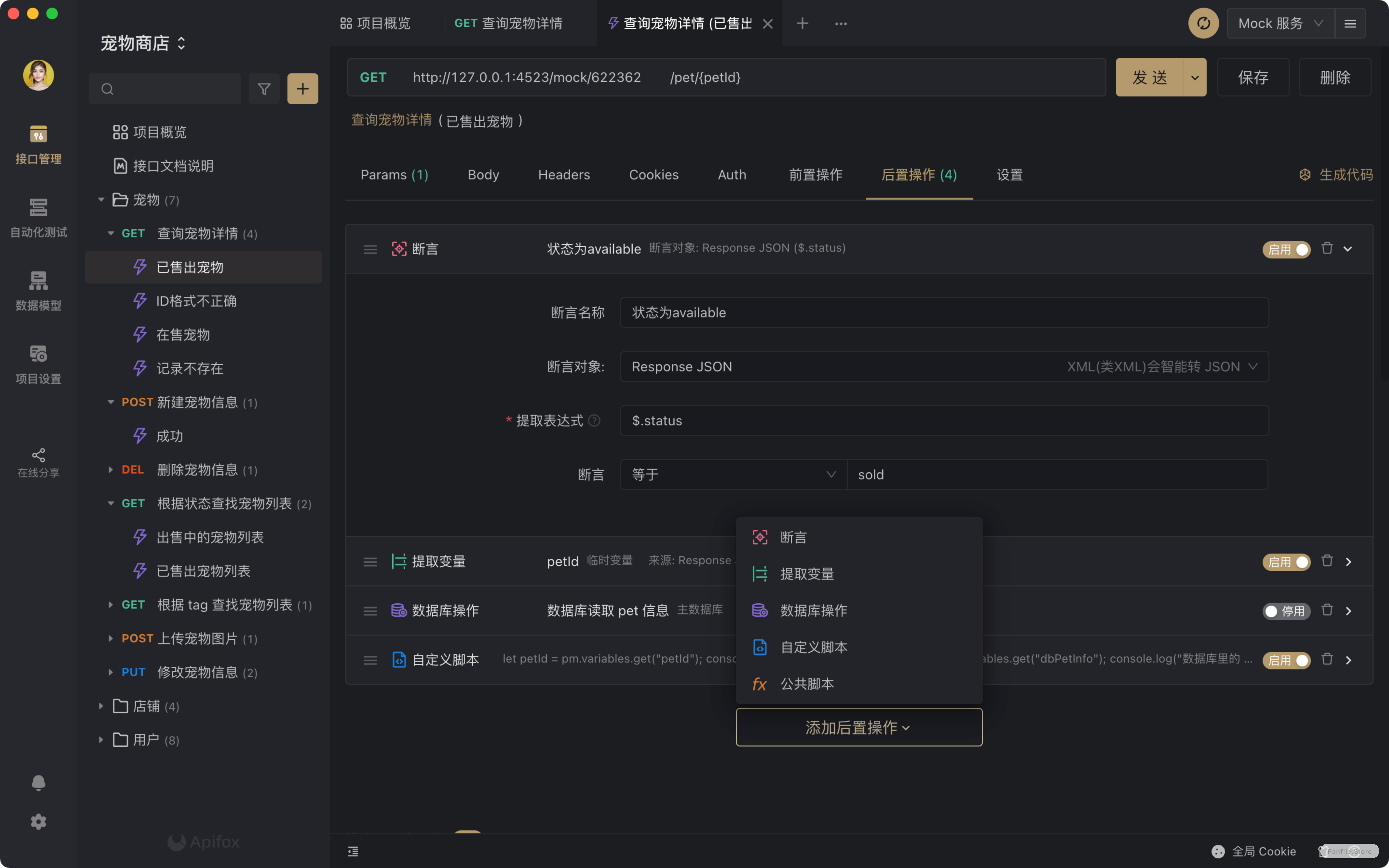Expand the 用户 folder
Image resolution: width=1389 pixels, height=868 pixels.
[x=101, y=740]
